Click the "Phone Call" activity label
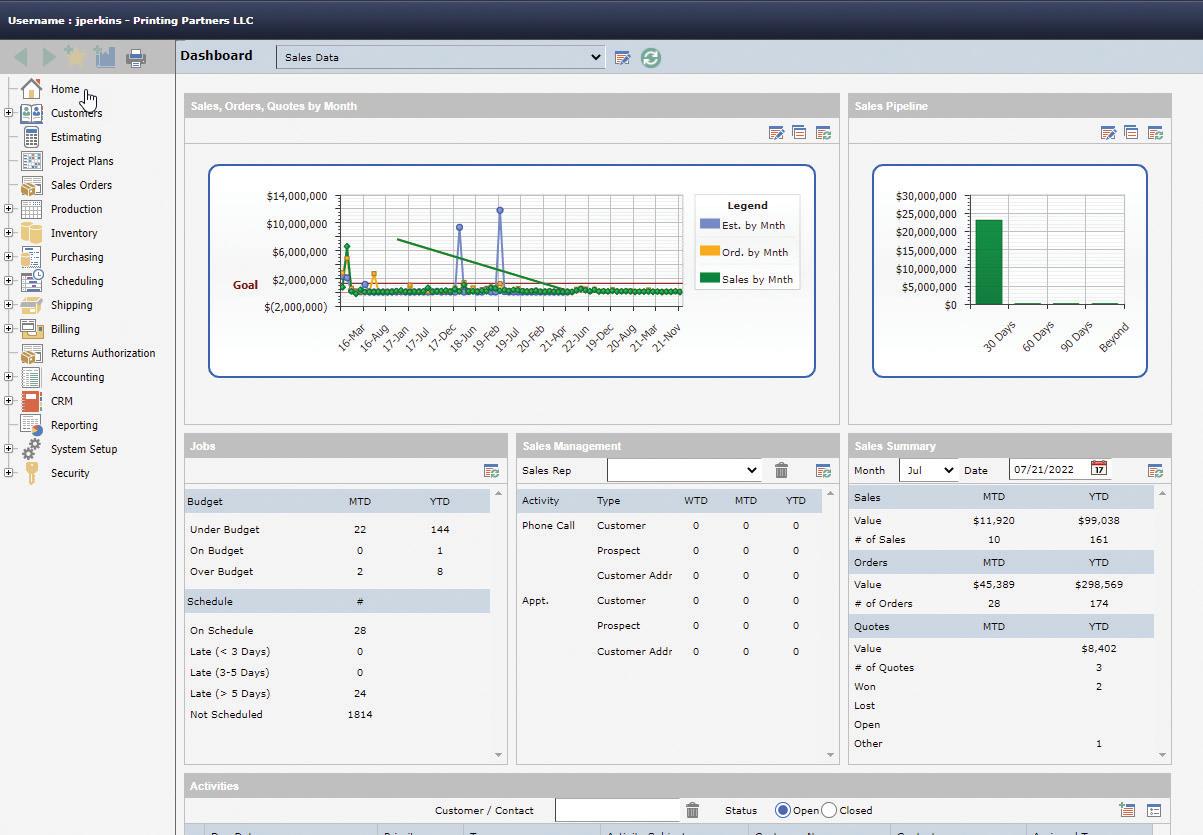 (x=548, y=525)
